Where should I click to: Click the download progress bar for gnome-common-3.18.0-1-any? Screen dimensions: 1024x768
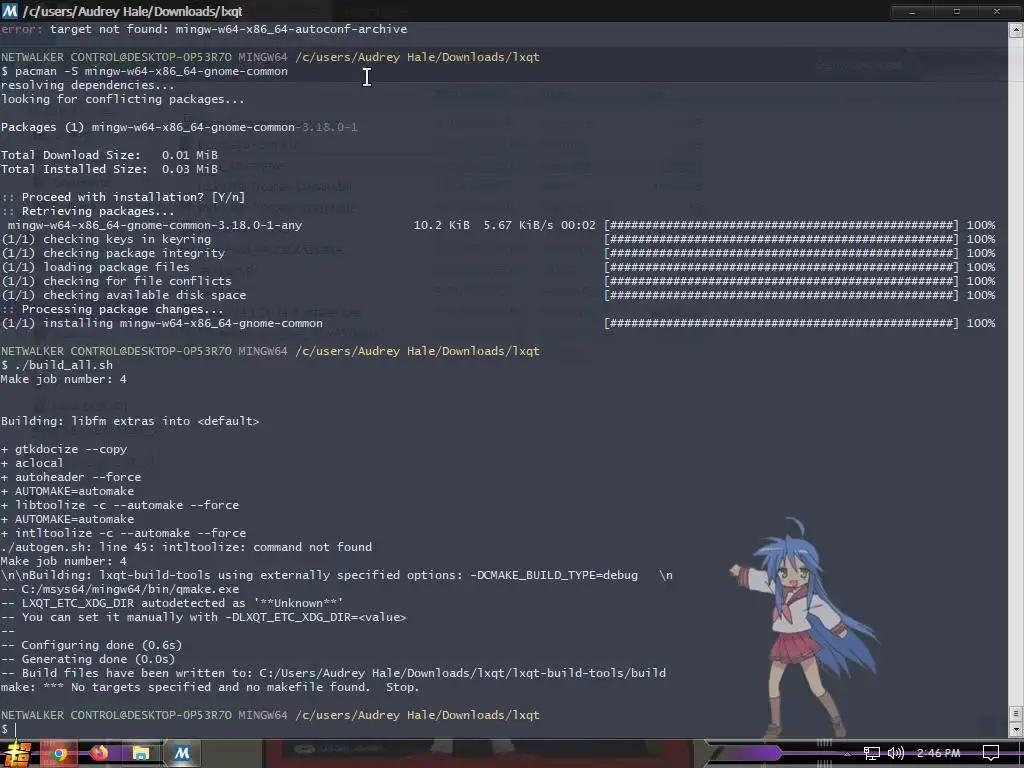click(781, 225)
